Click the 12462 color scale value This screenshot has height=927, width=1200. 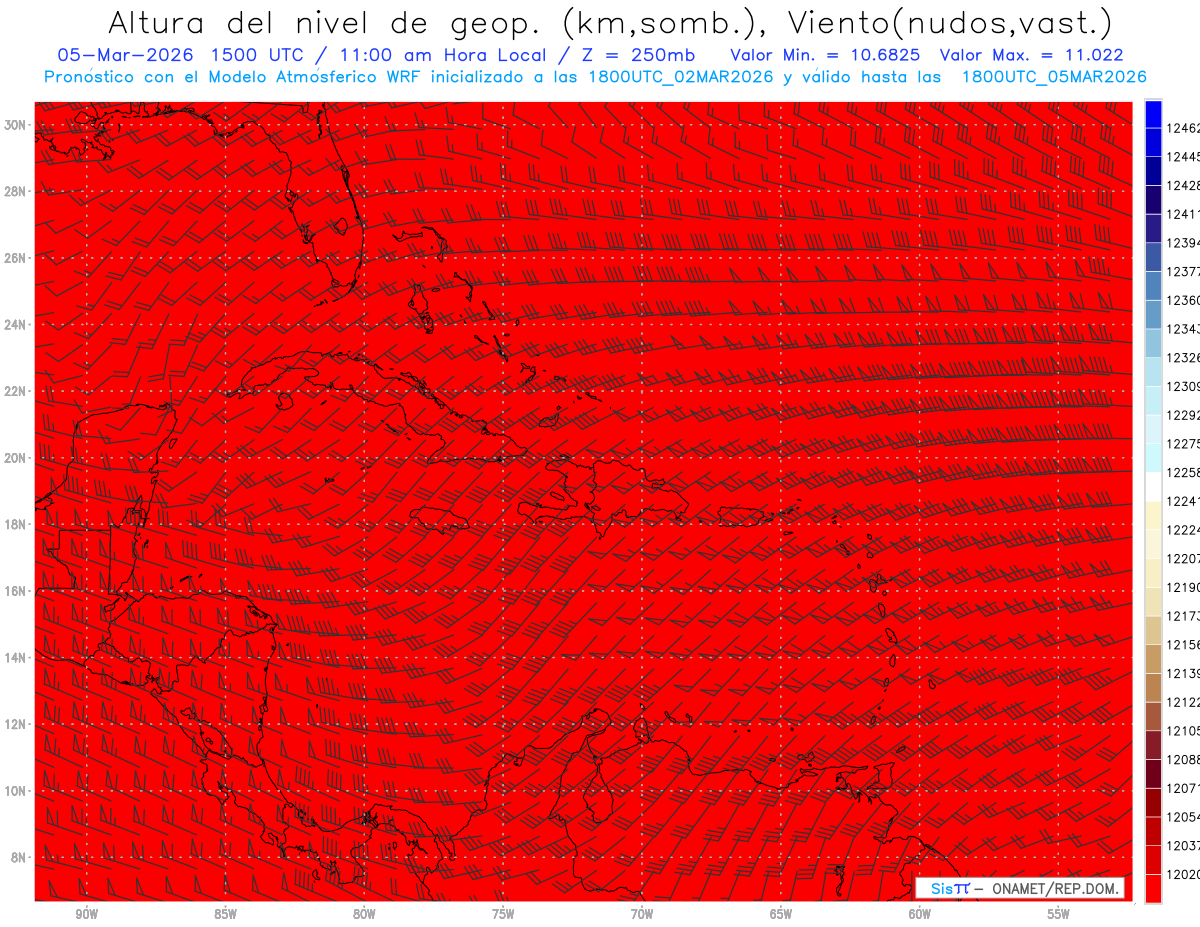[x=1184, y=129]
